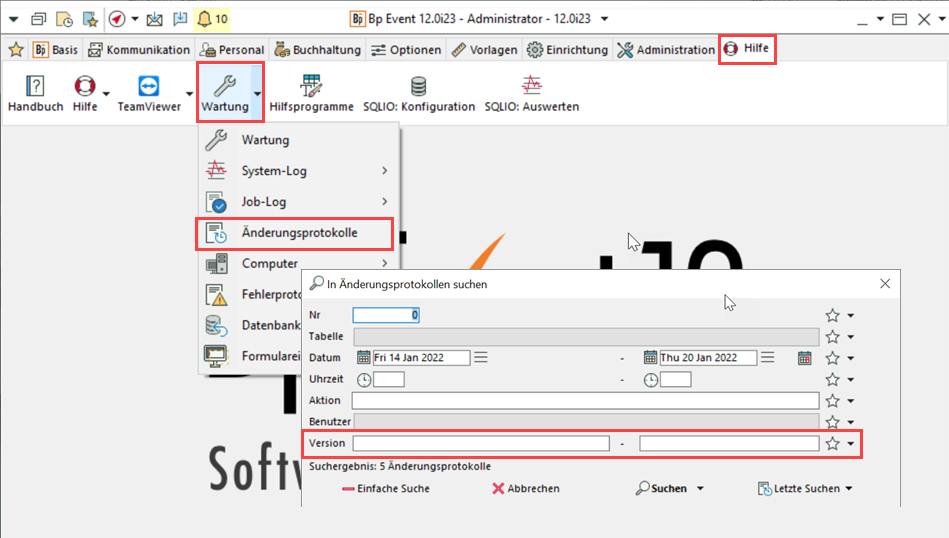Click SQLIO: Konfiguration database icon

(418, 93)
